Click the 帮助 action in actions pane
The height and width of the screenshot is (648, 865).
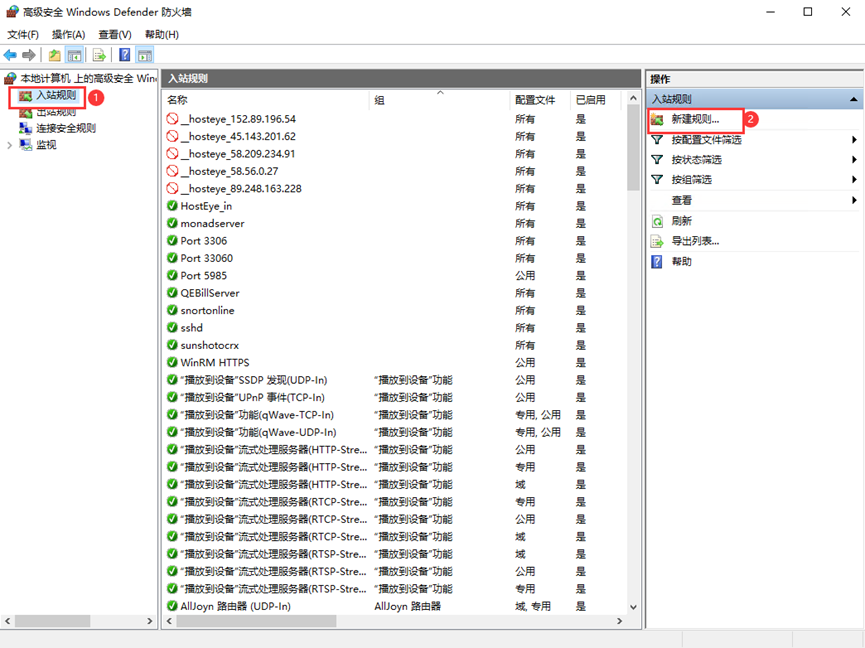point(681,261)
